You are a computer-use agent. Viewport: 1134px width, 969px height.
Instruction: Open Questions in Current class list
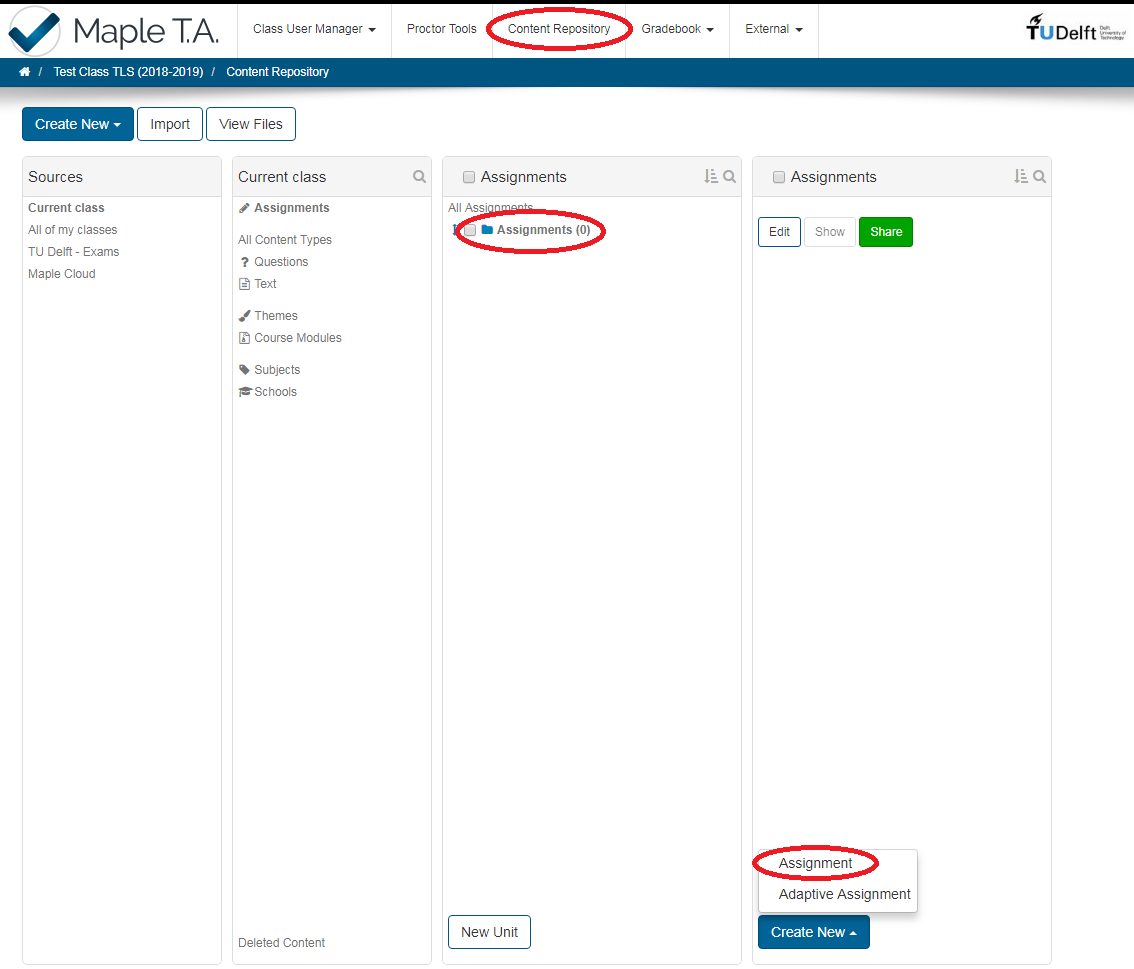pos(281,262)
